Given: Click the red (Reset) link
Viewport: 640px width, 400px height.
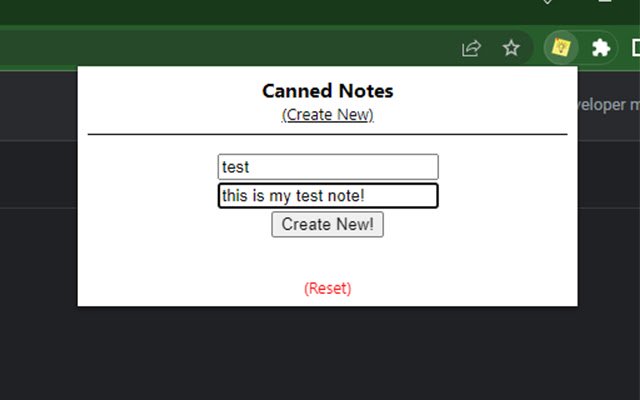Looking at the screenshot, I should 327,288.
